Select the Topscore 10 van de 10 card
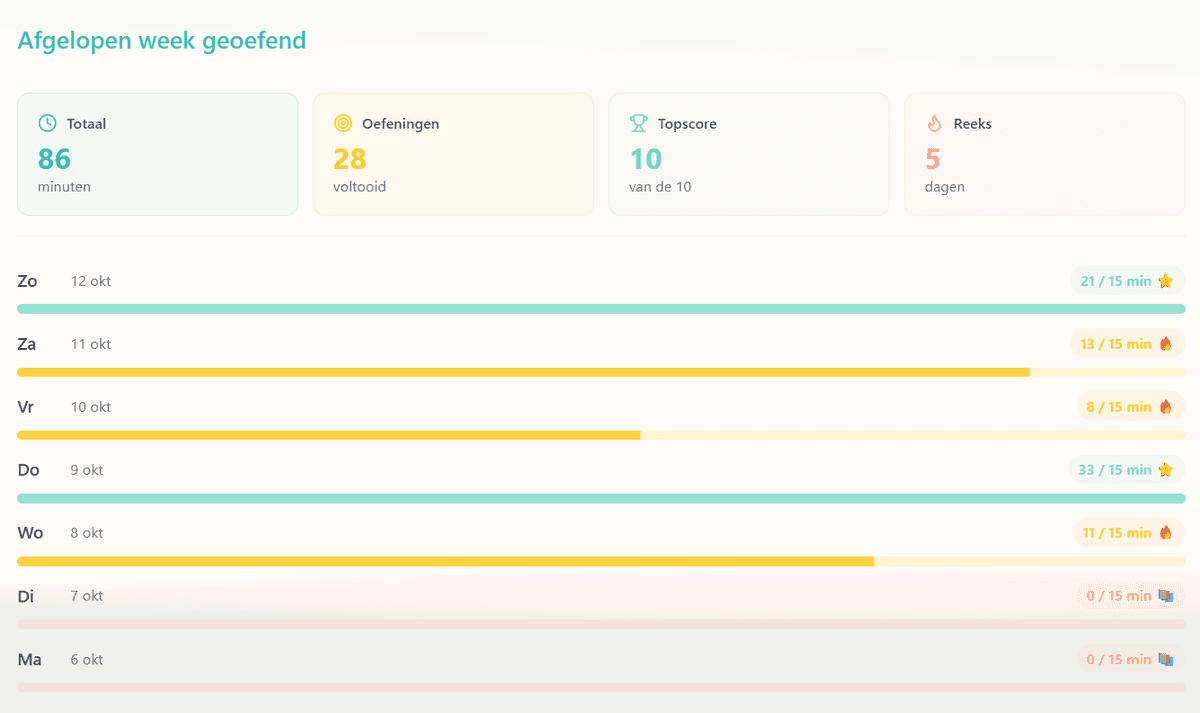Viewport: 1200px width, 713px height. coord(748,154)
